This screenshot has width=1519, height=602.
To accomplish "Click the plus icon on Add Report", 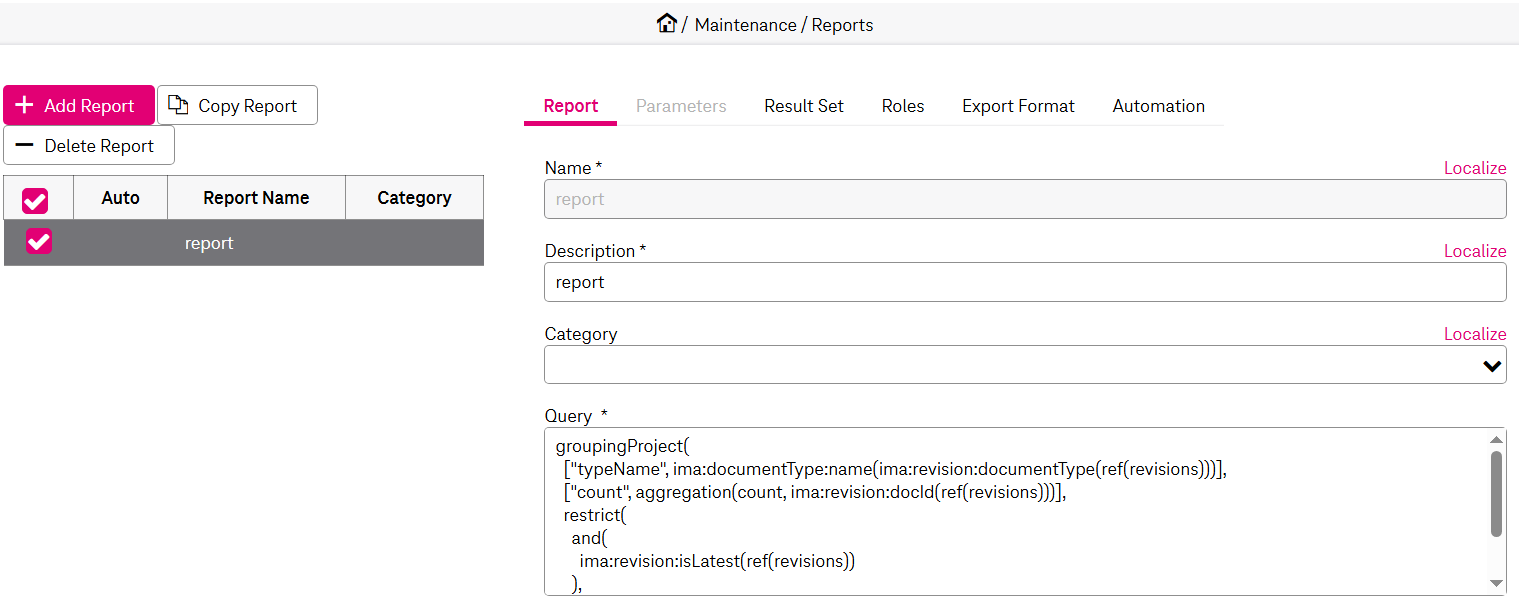I will point(25,105).
